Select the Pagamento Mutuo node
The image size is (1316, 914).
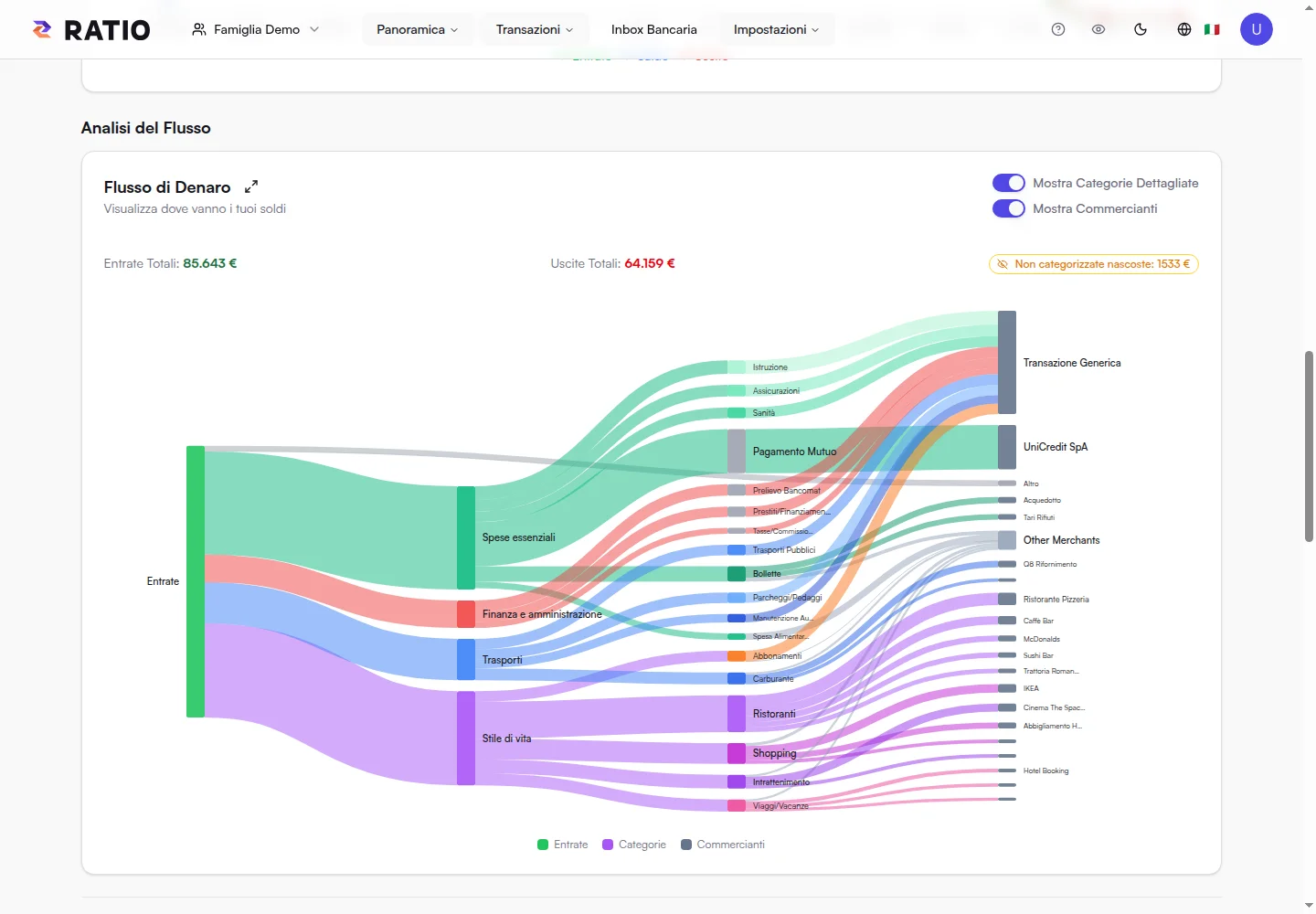737,452
